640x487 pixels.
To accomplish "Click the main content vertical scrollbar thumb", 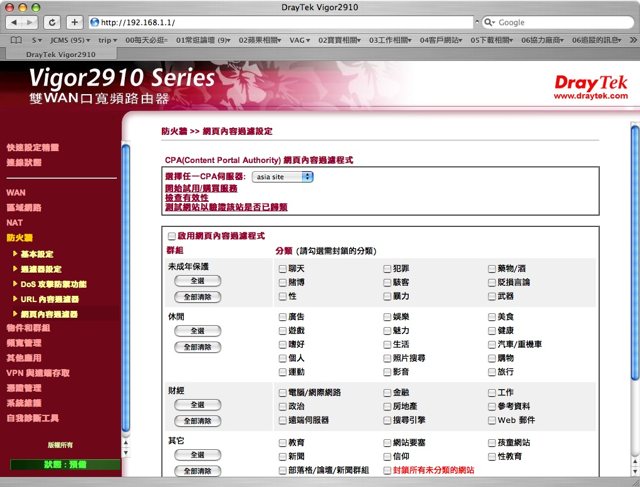I will click(635, 253).
